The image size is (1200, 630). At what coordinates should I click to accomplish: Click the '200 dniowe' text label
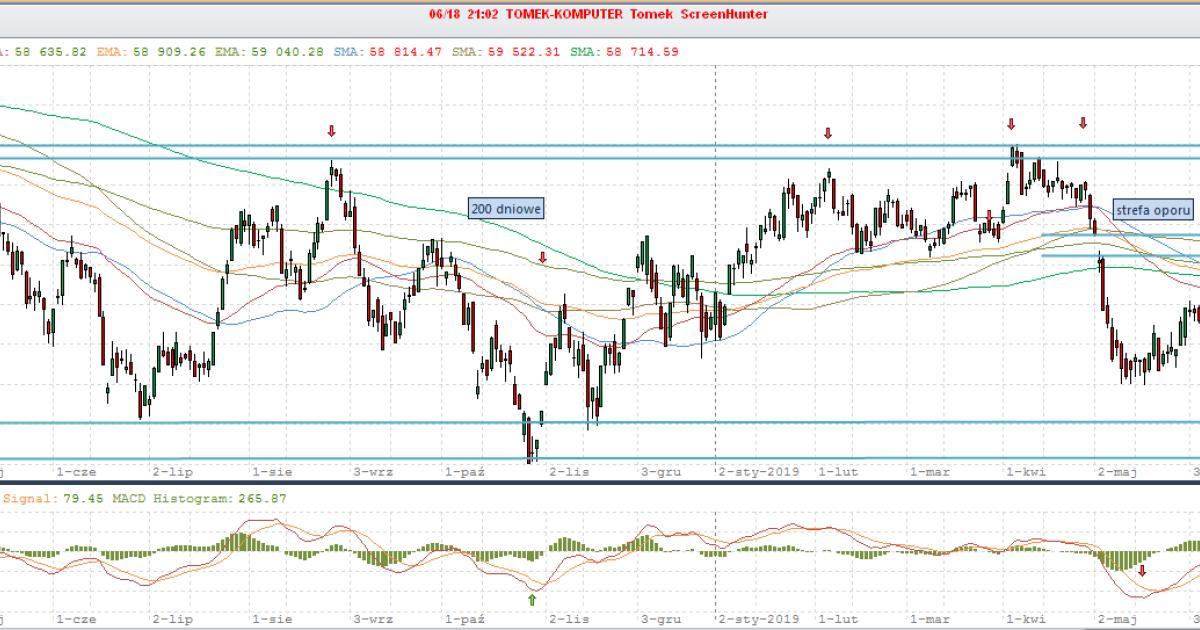(506, 208)
